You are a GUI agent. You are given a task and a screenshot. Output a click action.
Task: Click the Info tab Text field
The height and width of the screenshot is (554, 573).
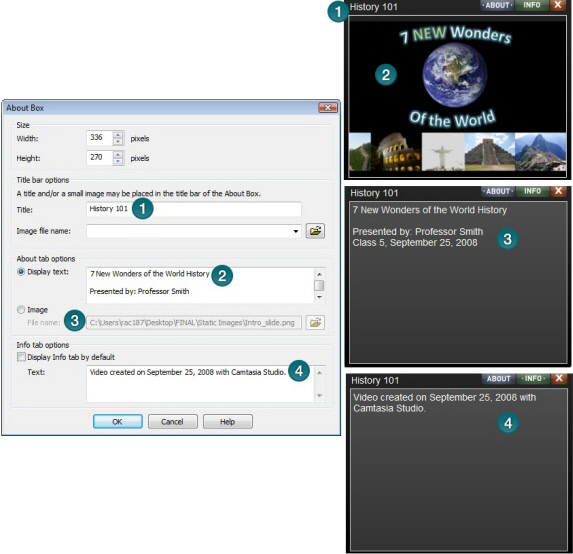tap(201, 384)
